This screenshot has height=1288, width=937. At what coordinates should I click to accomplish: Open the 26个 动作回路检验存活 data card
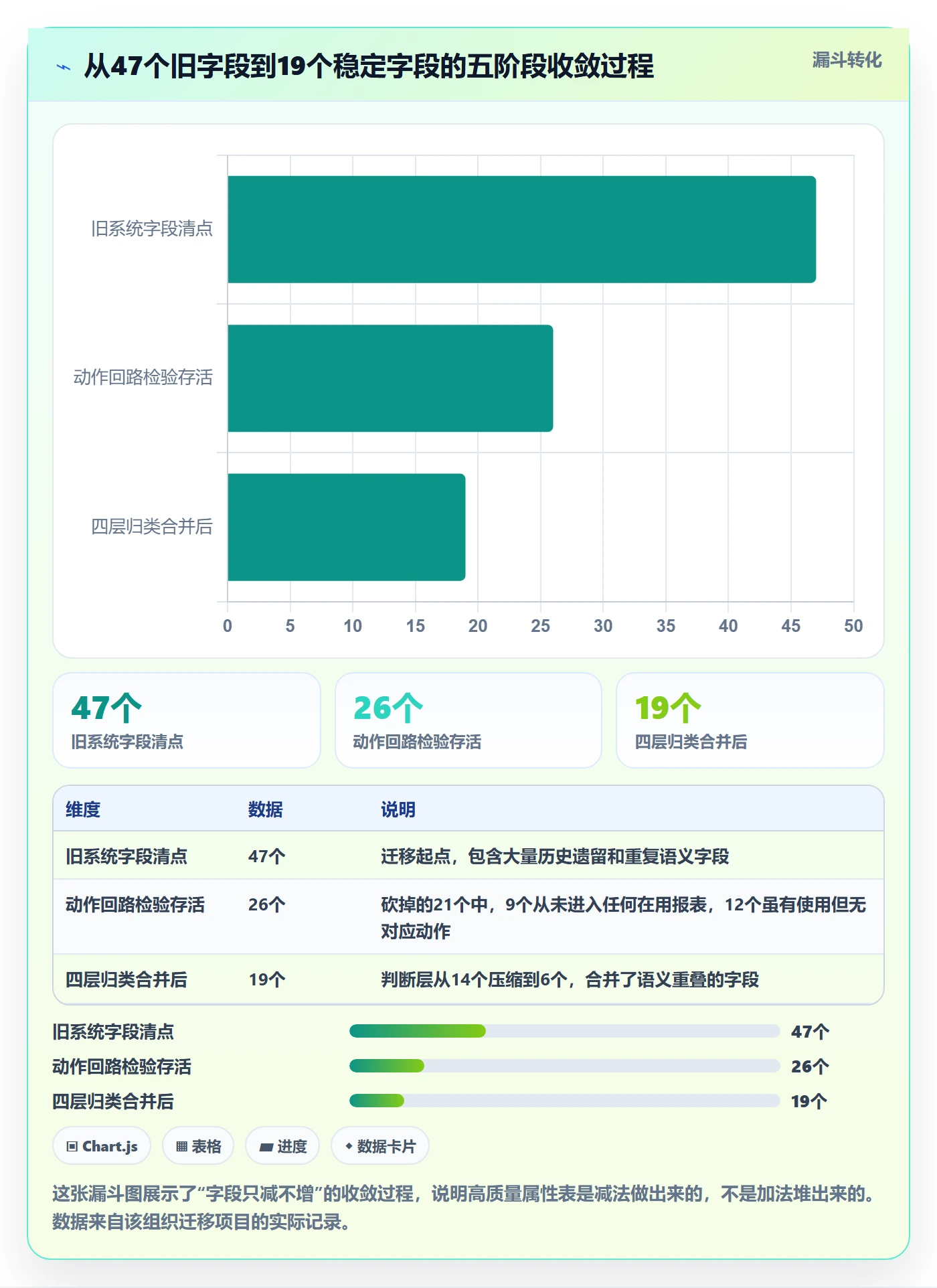tap(468, 720)
